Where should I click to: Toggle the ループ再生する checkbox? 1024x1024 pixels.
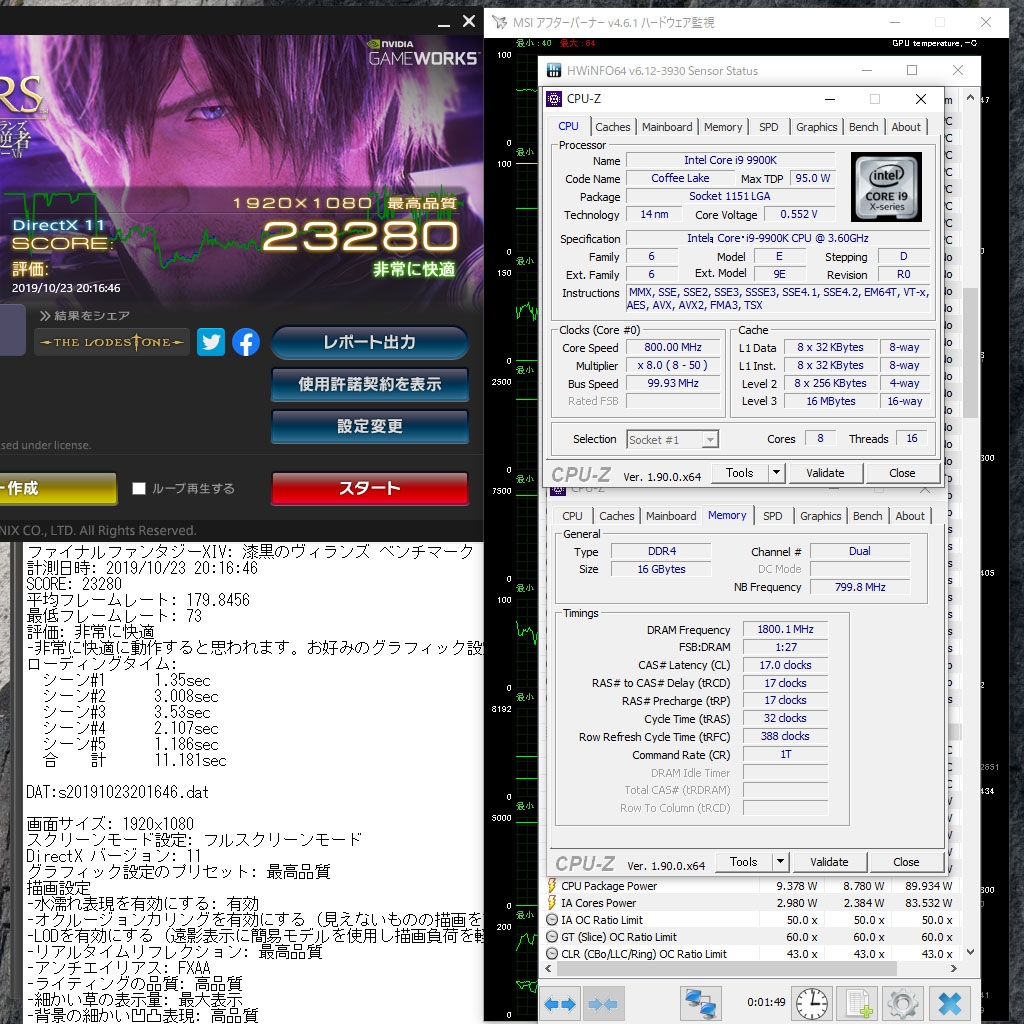[138, 488]
